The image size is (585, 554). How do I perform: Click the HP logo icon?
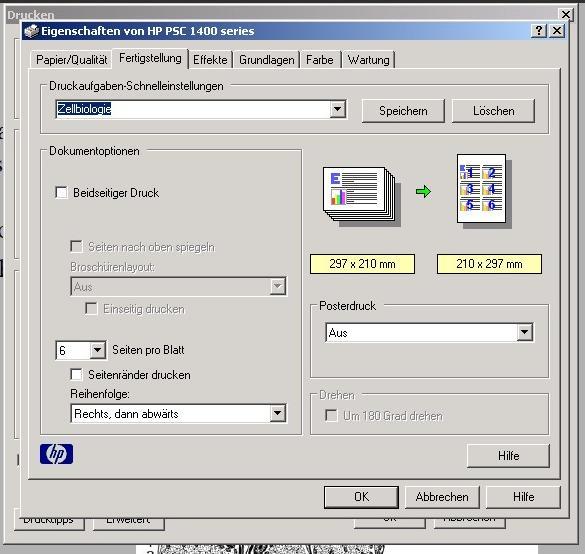coord(56,454)
